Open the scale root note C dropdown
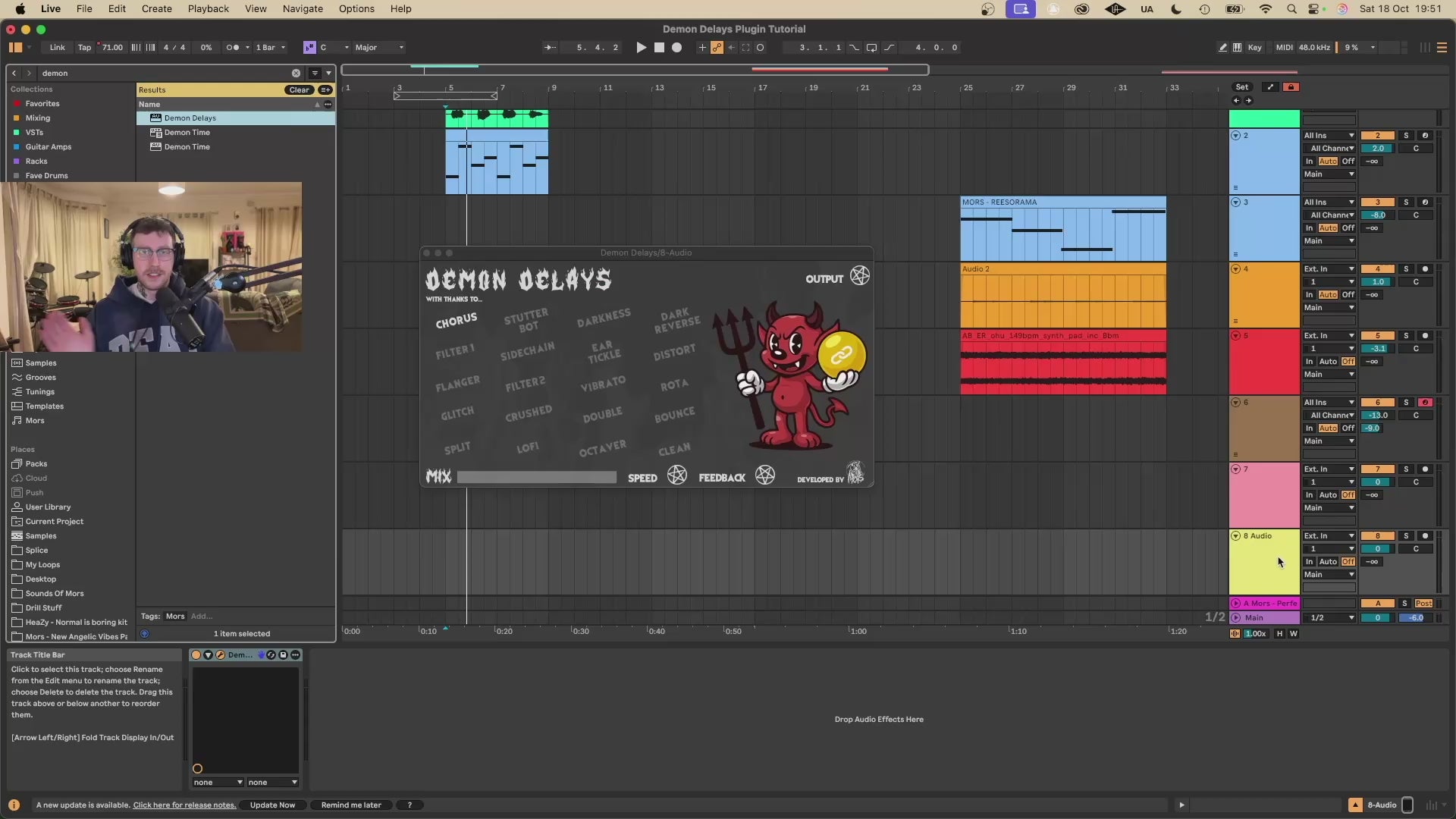The image size is (1456, 819). click(334, 47)
